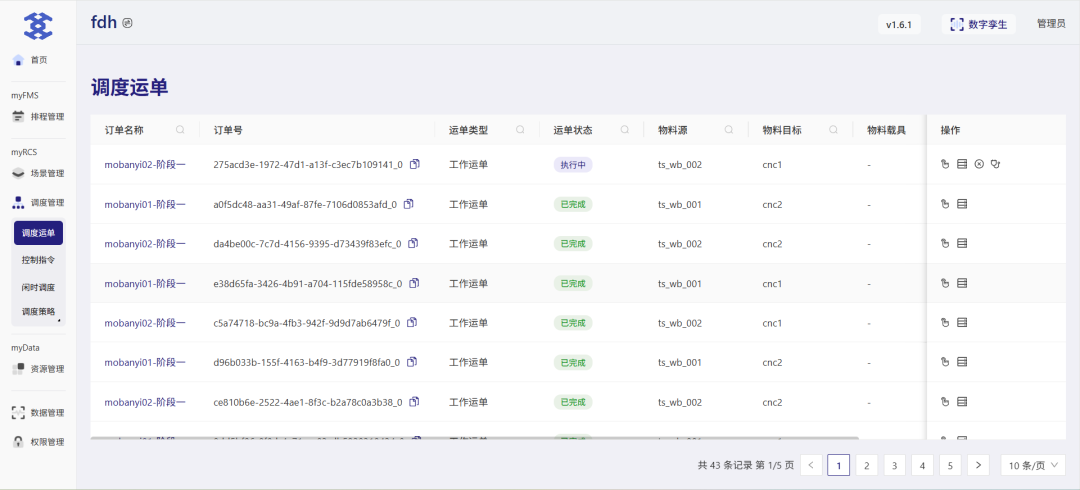Click the 数字孪生 button in header
The height and width of the screenshot is (490, 1080).
[x=978, y=24]
